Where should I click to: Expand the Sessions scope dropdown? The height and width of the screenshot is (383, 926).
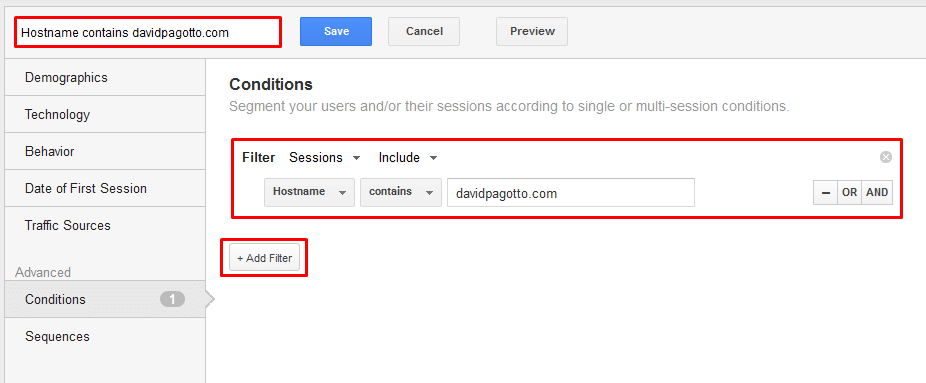[x=324, y=158]
